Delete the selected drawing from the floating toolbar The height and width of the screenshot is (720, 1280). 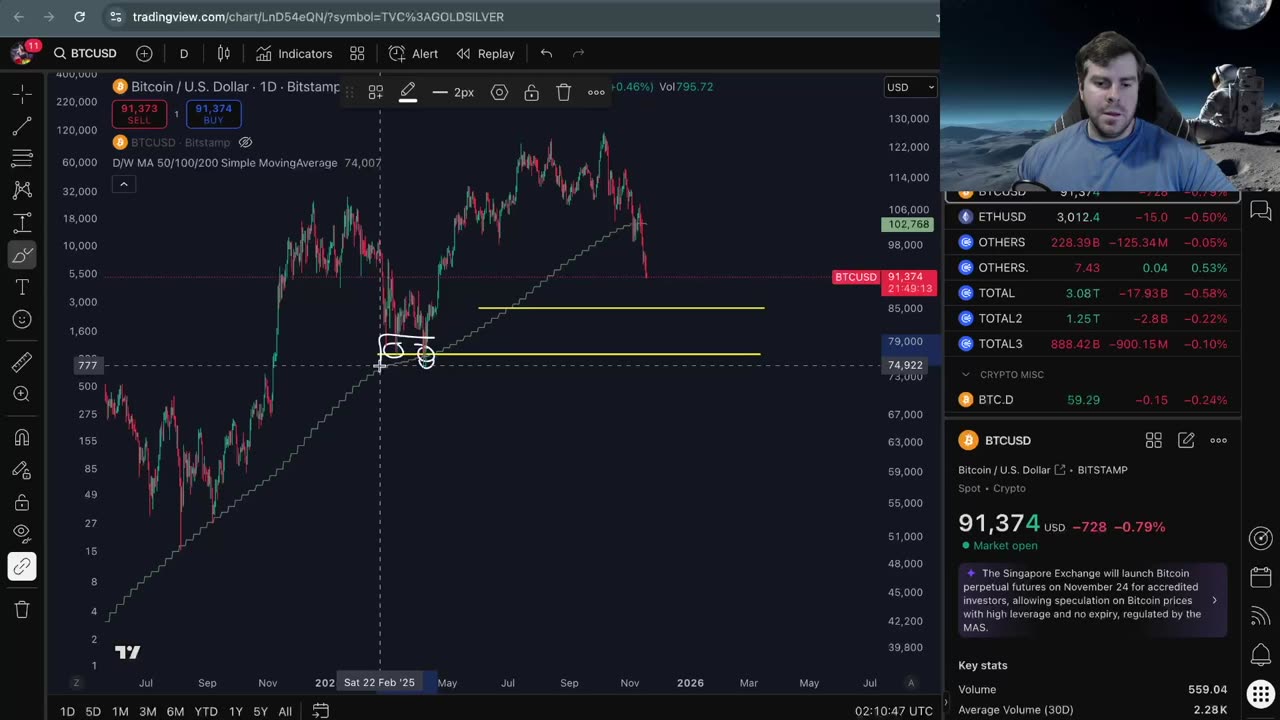coord(564,92)
